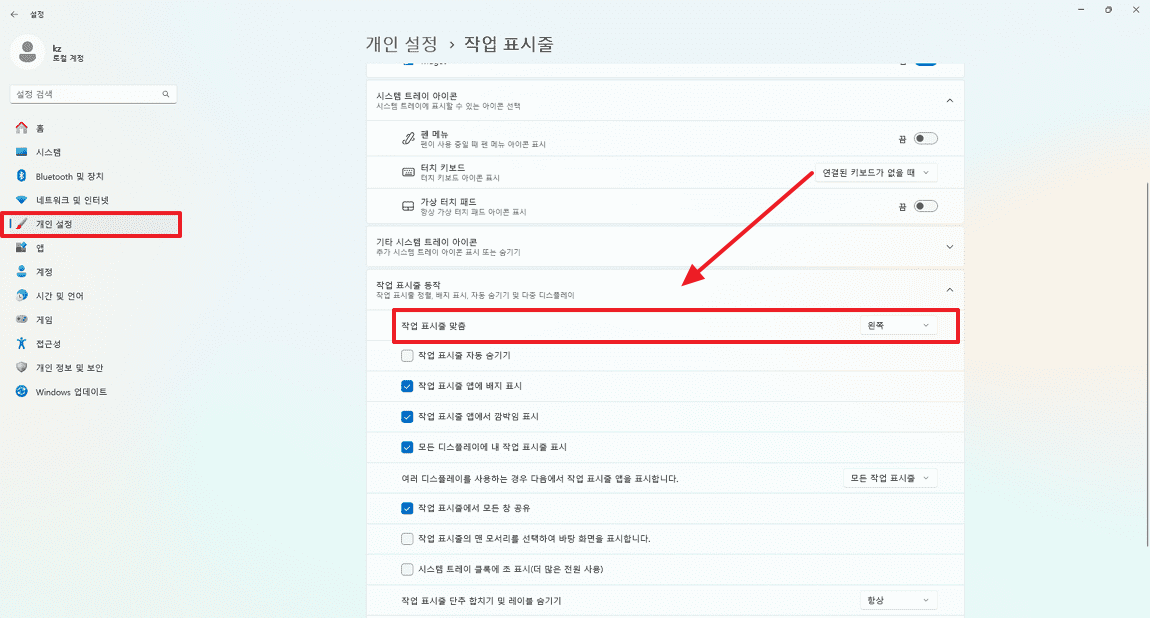Viewport: 1150px width, 618px height.
Task: Enable 작업 표시줄 자동 숨기기 checkbox
Action: [407, 356]
